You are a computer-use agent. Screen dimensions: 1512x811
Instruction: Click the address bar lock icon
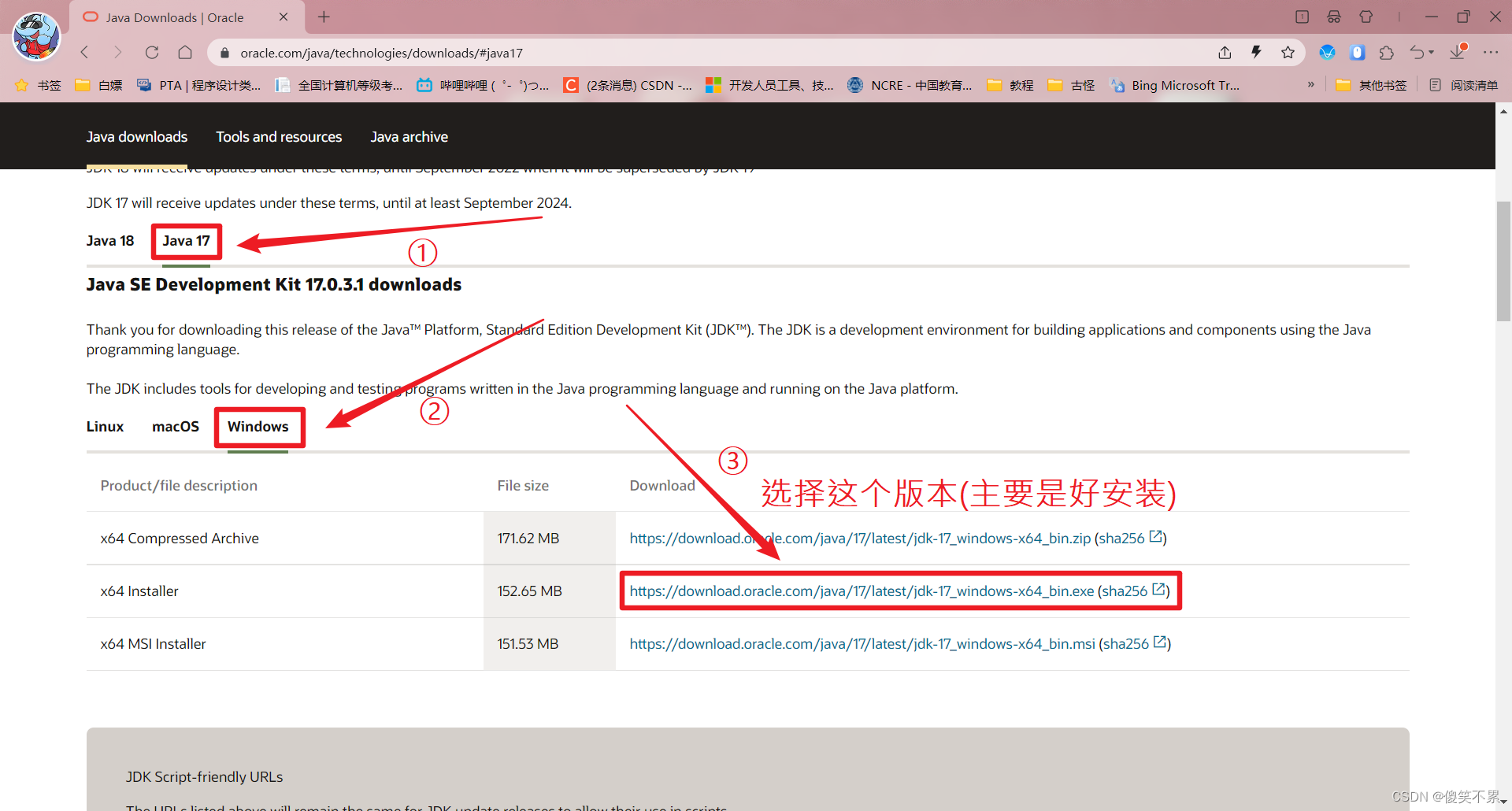224,53
